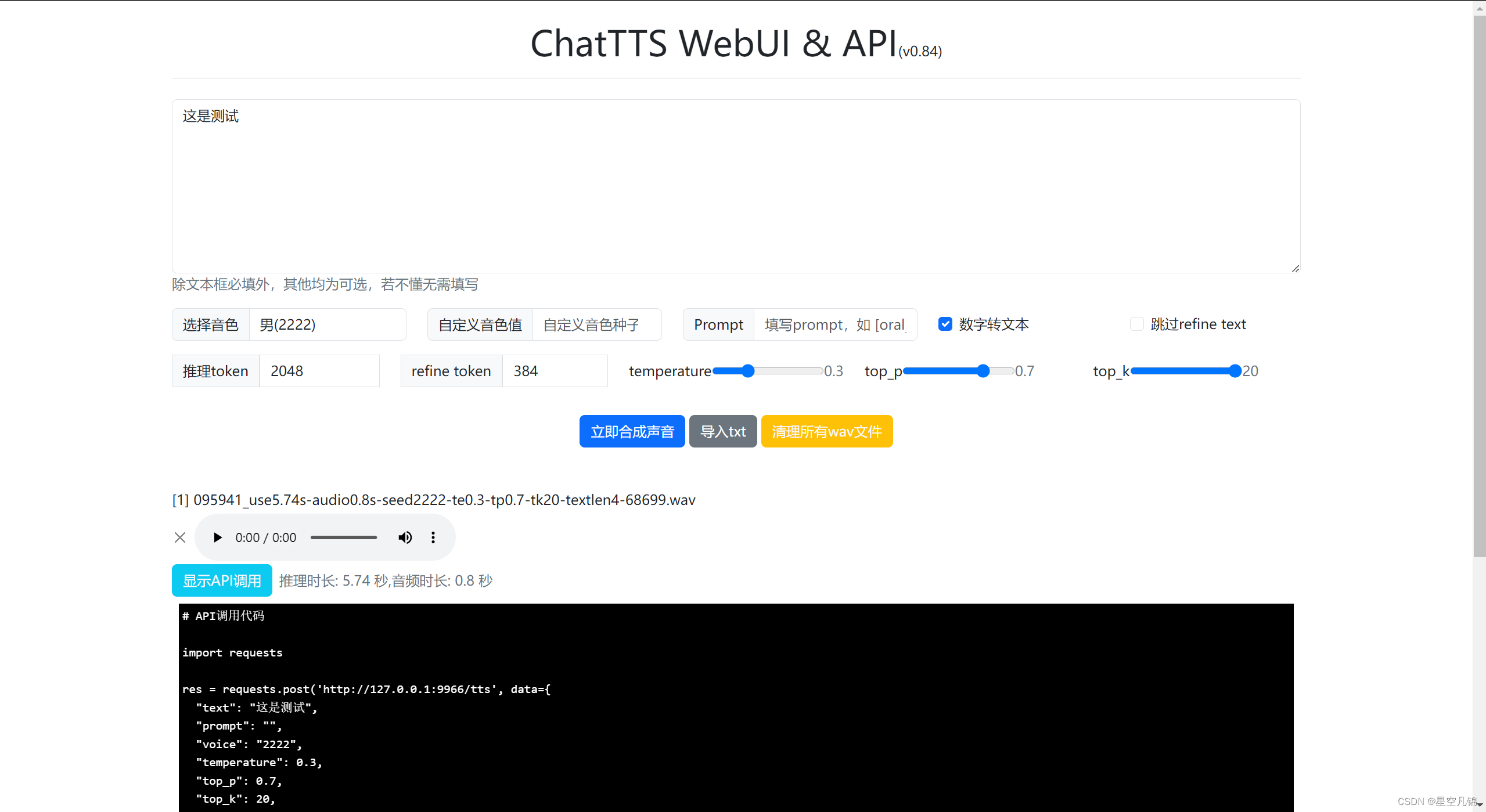Open the 选择音色 voice dropdown

point(327,324)
